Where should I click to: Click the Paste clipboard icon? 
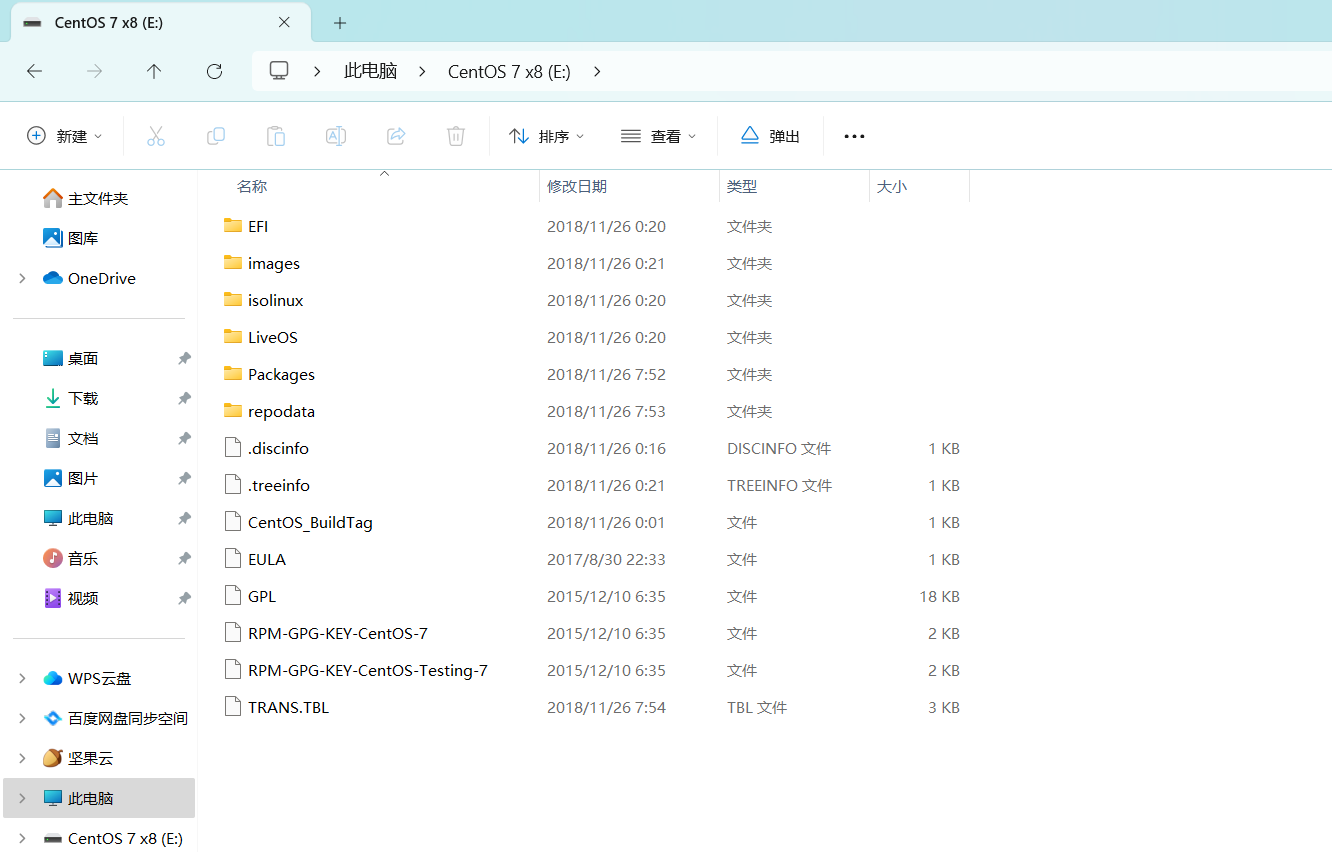[x=275, y=136]
